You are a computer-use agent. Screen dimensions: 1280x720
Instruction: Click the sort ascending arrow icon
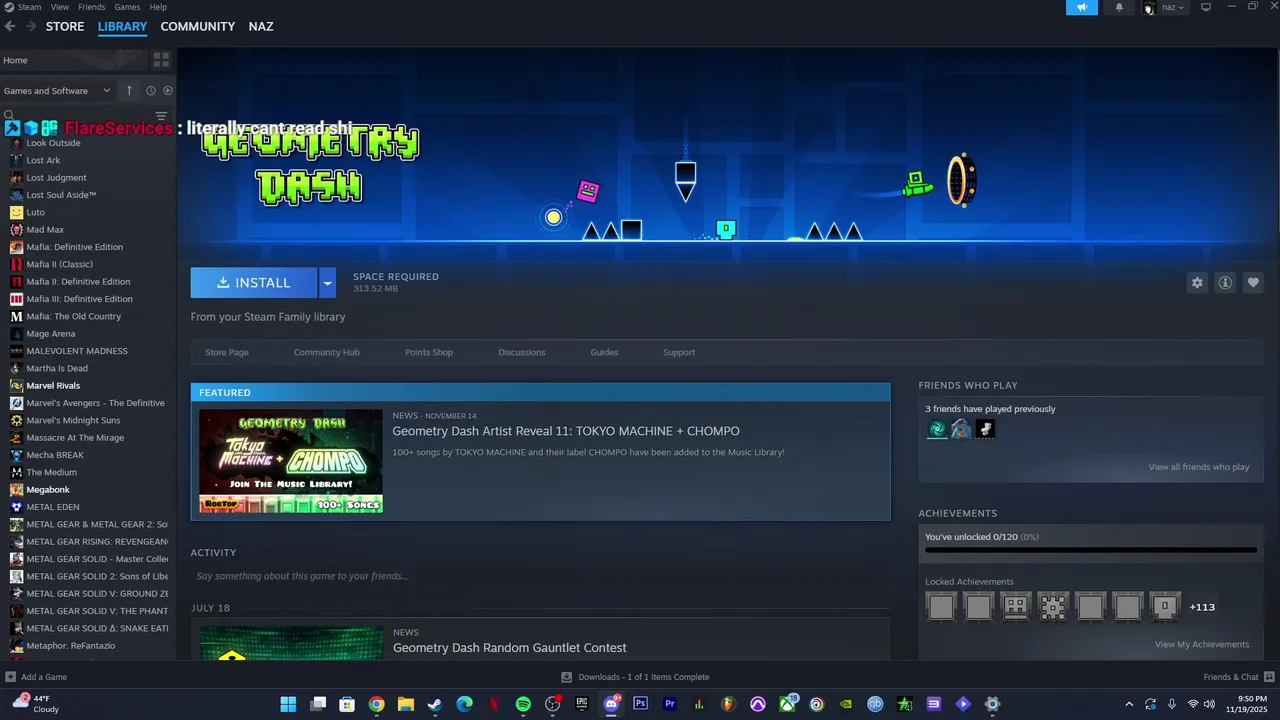click(129, 91)
